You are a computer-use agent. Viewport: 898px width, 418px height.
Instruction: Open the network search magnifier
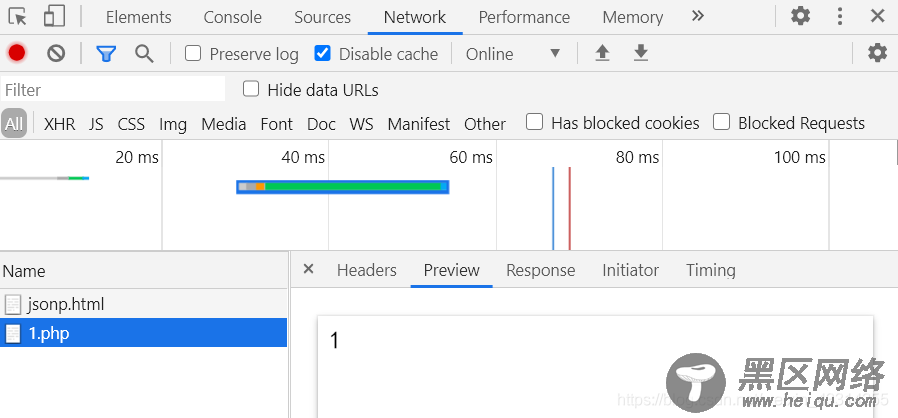click(x=144, y=54)
